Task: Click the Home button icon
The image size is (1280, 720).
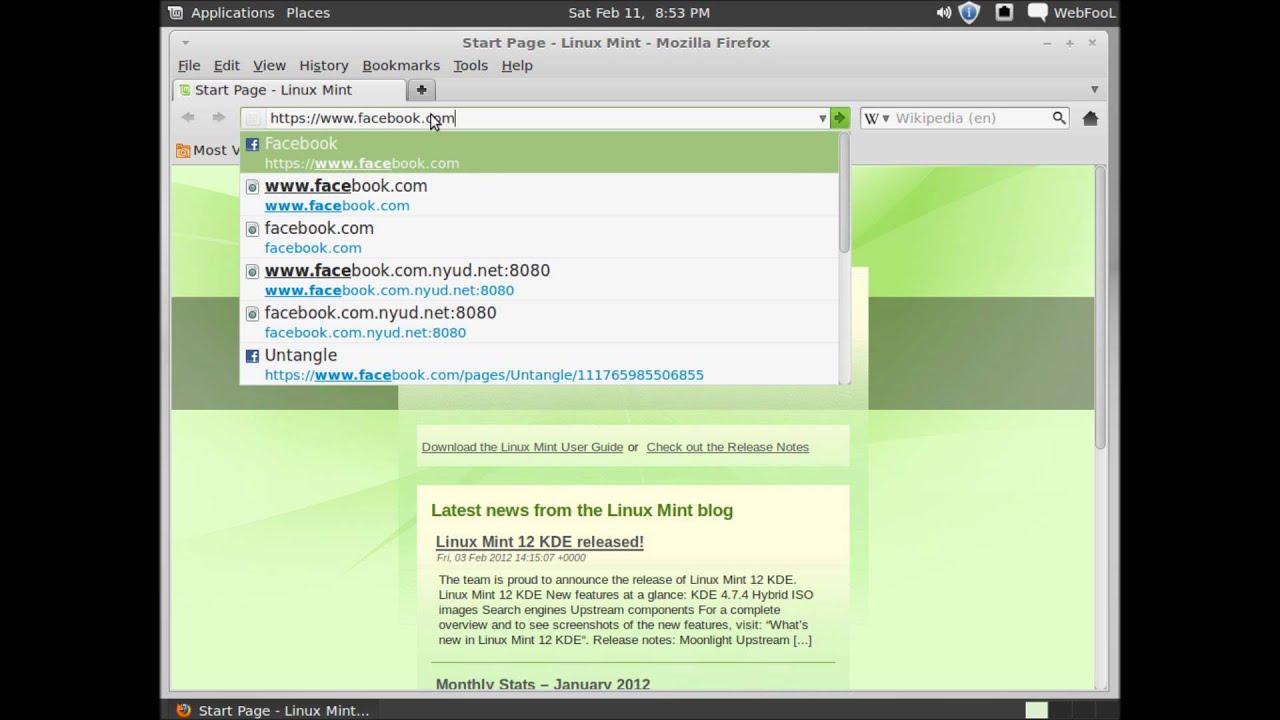Action: pos(1090,118)
